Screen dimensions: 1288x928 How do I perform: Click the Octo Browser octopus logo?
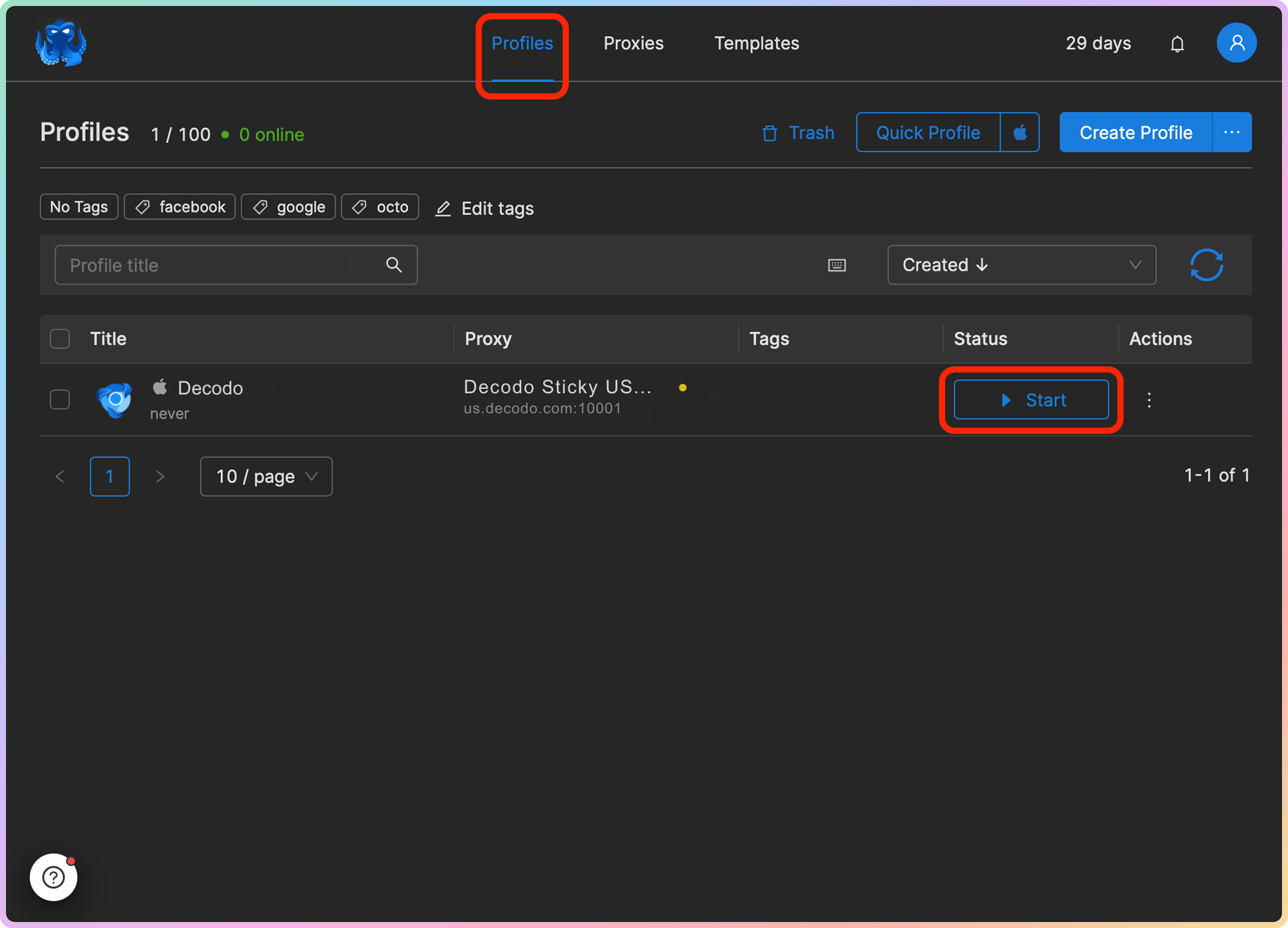(60, 43)
